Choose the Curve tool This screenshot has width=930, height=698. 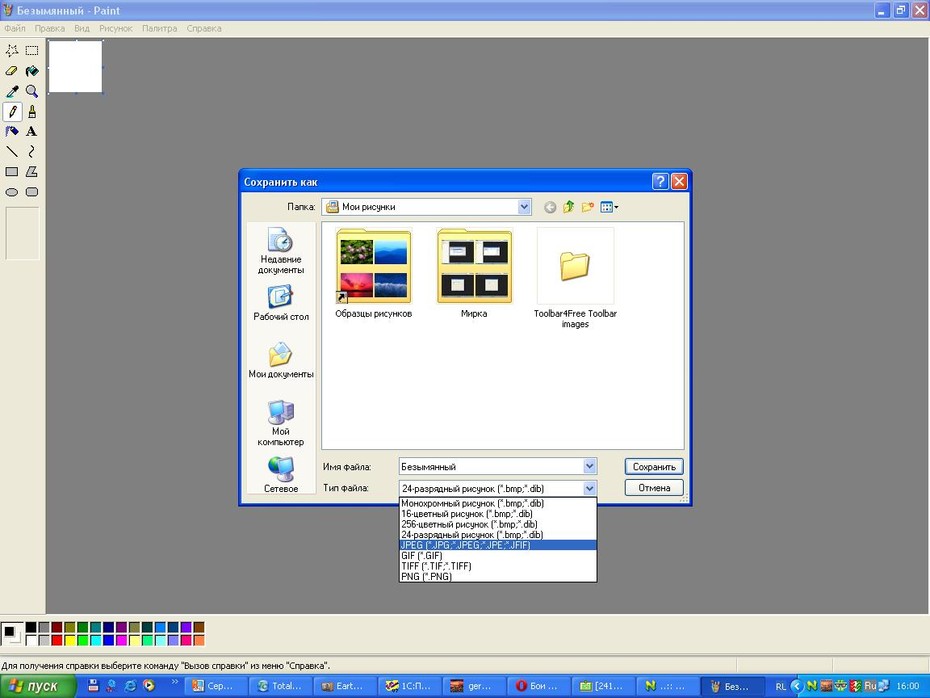coord(32,152)
